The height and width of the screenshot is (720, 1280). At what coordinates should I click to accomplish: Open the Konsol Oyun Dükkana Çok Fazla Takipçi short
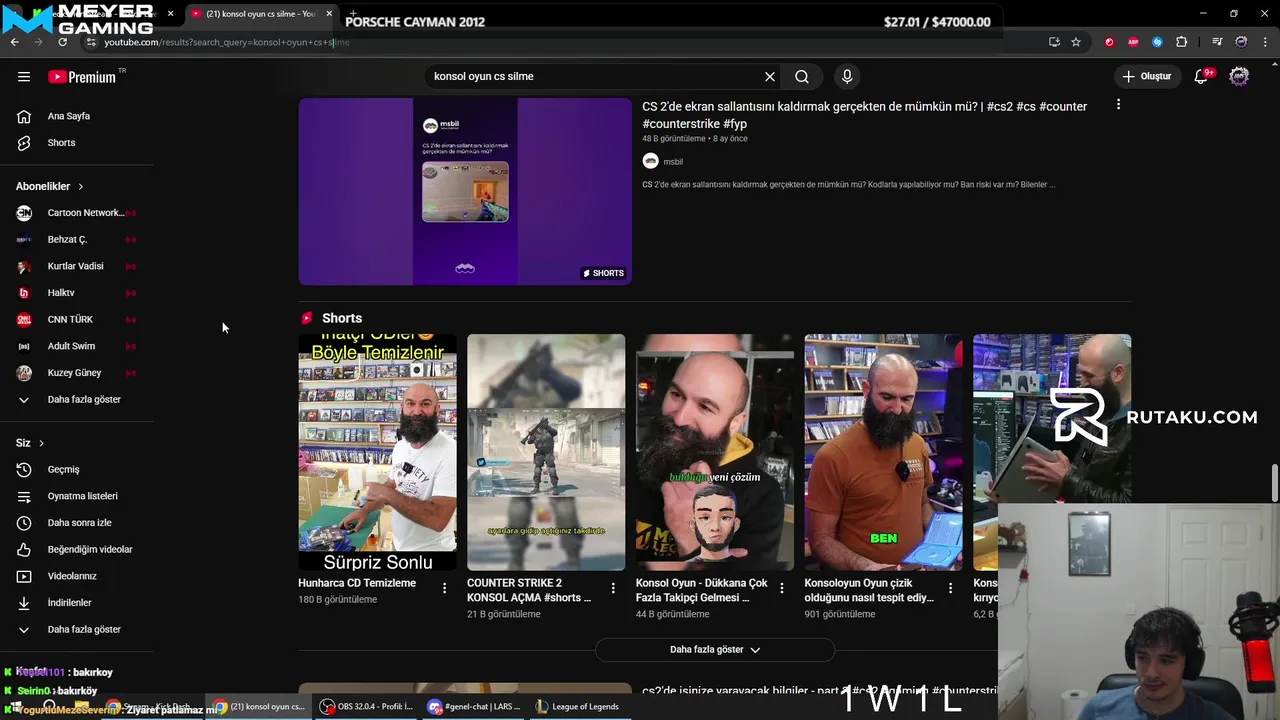pos(715,452)
